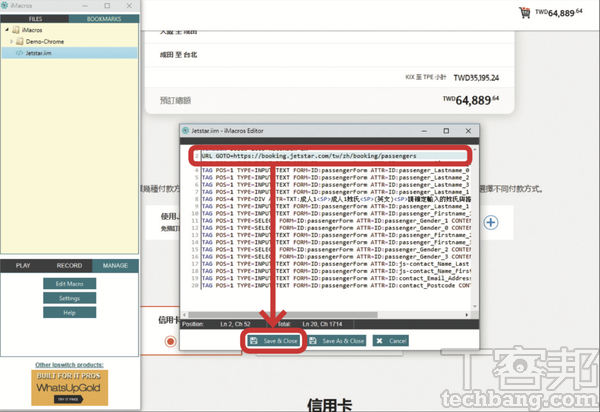600x412 pixels.
Task: Click Save & Close in the editor
Action: click(273, 340)
